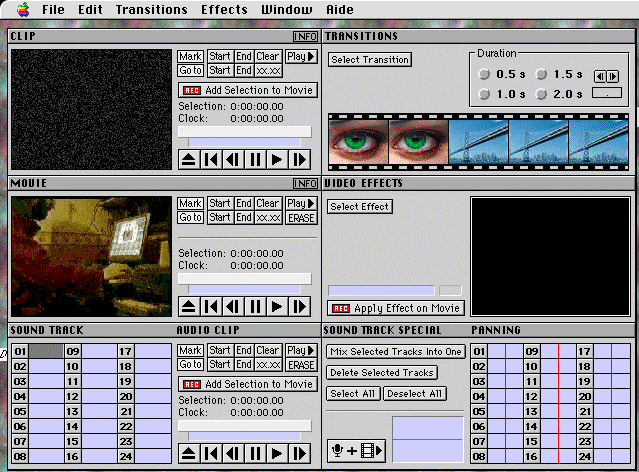Step back one frame in Audio Clip
The image size is (639, 472).
(233, 454)
